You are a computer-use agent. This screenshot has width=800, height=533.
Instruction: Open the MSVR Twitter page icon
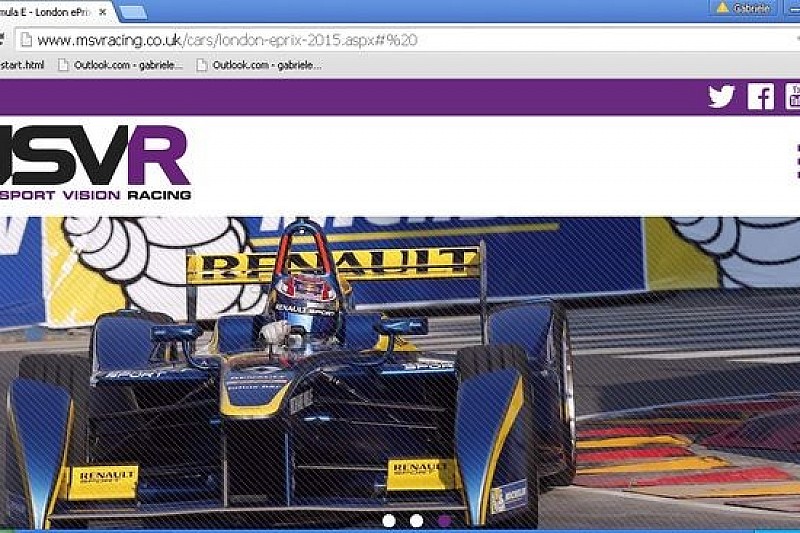coord(721,96)
